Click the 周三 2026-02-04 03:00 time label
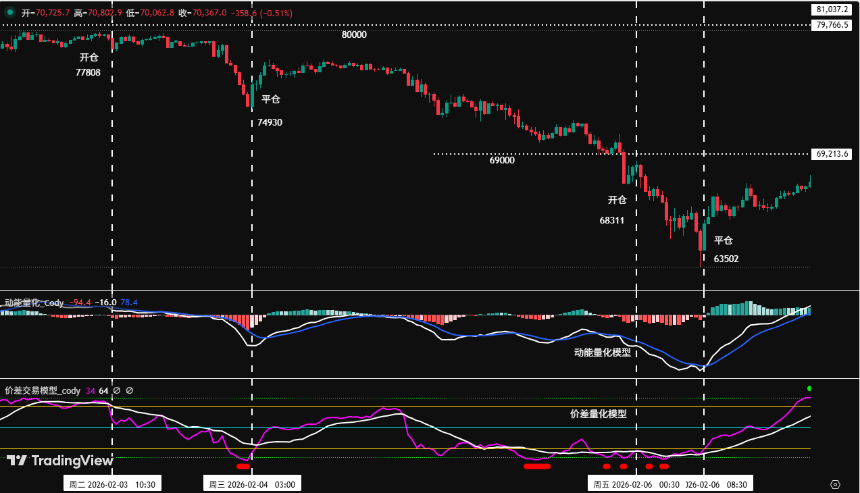This screenshot has width=860, height=493. [x=251, y=483]
